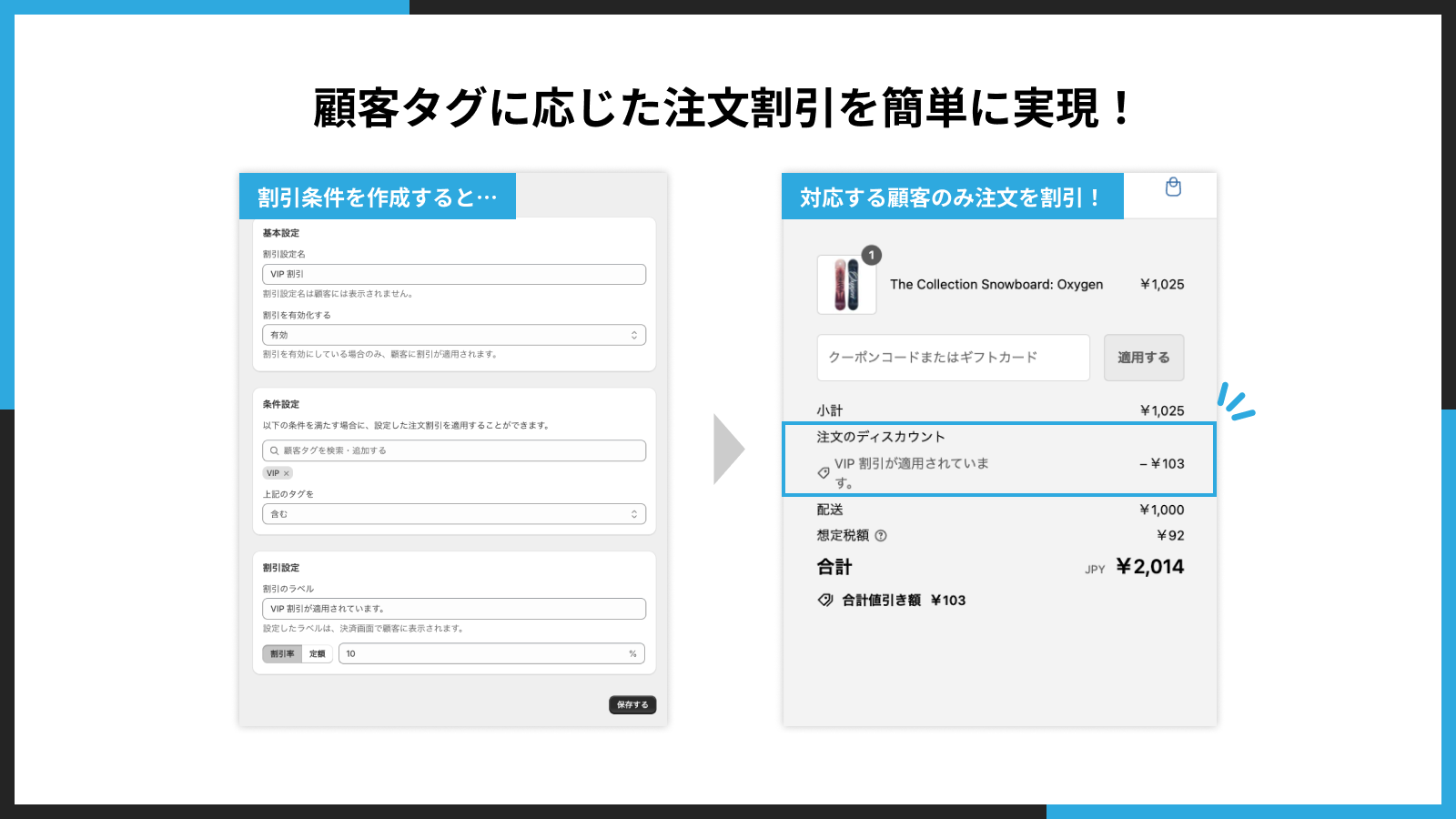Click the VIP 割引 name input under 割引設定名
Image resolution: width=1456 pixels, height=819 pixels.
tap(453, 273)
